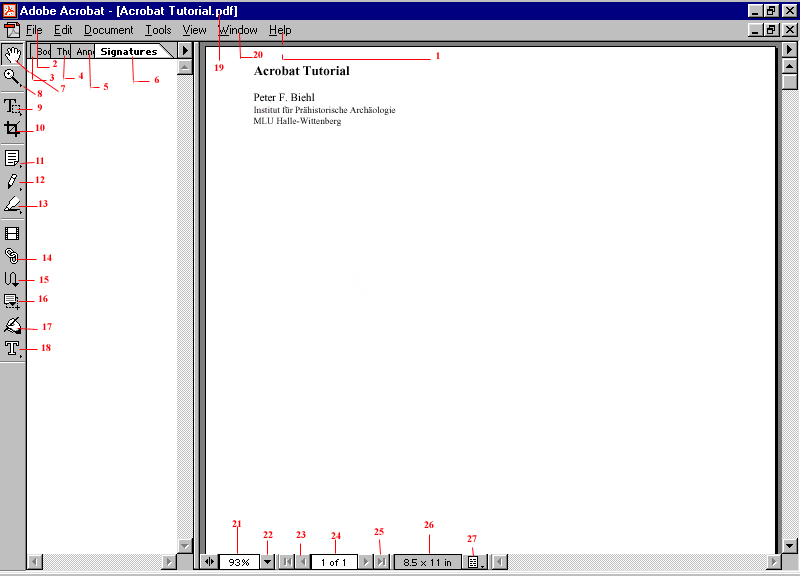Screen dimensions: 800x576
Task: Open the Tools menu
Action: [x=158, y=30]
